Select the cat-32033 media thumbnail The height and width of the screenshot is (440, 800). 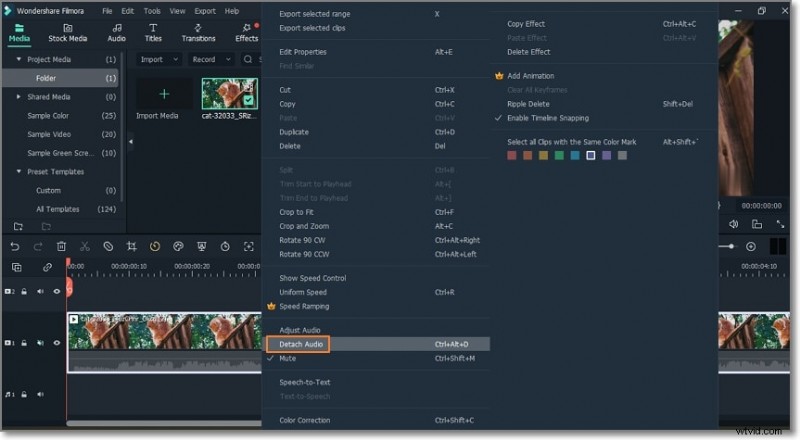tap(230, 94)
